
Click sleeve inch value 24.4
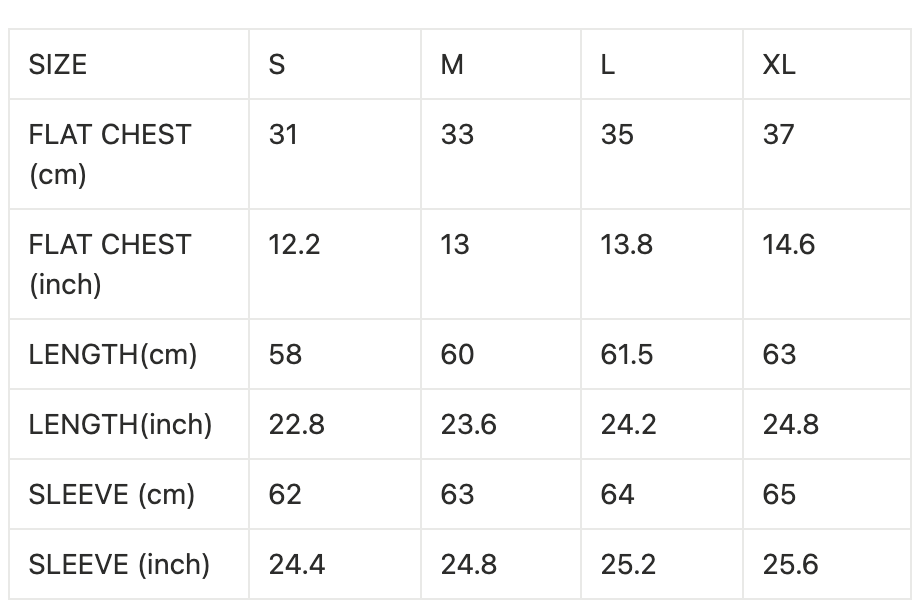click(x=296, y=564)
